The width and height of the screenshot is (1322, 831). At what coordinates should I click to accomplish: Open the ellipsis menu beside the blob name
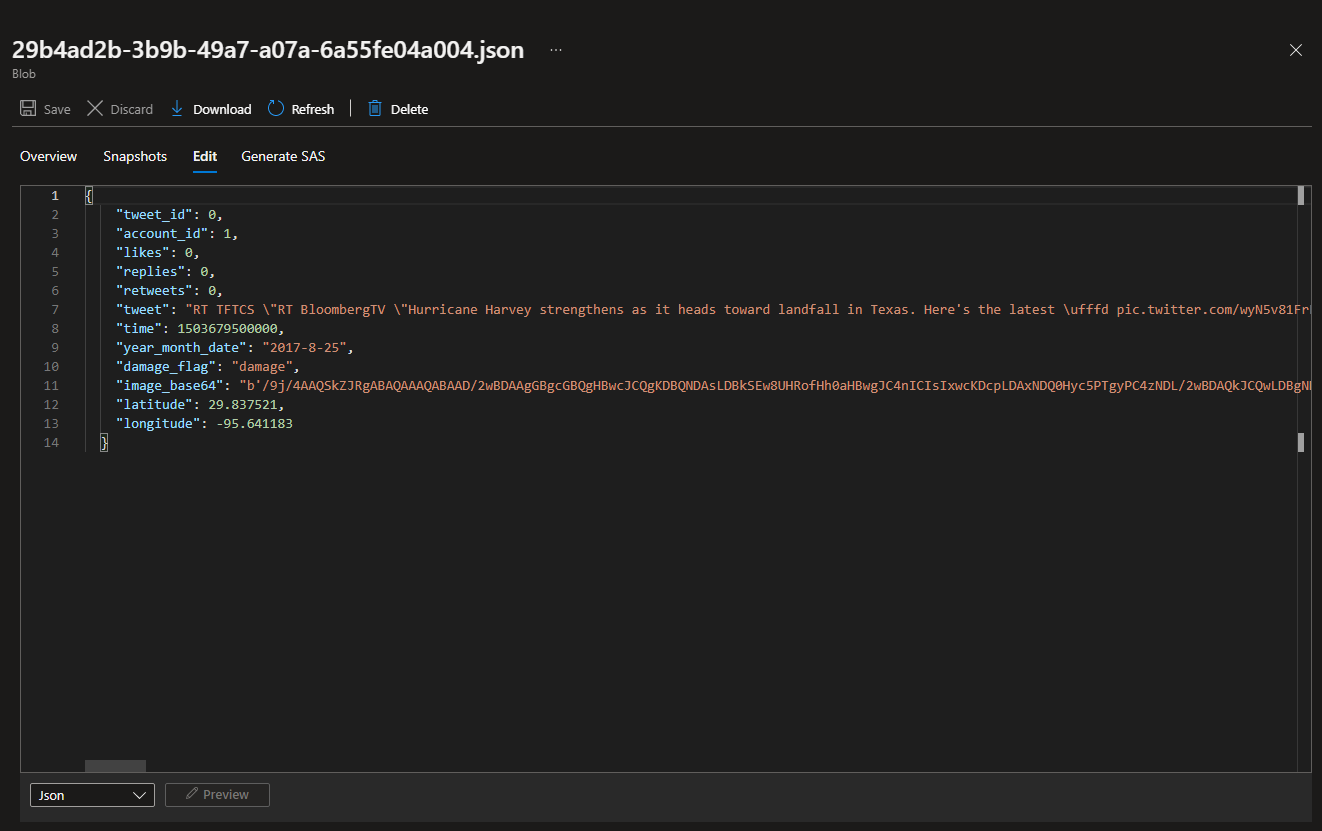pos(556,50)
